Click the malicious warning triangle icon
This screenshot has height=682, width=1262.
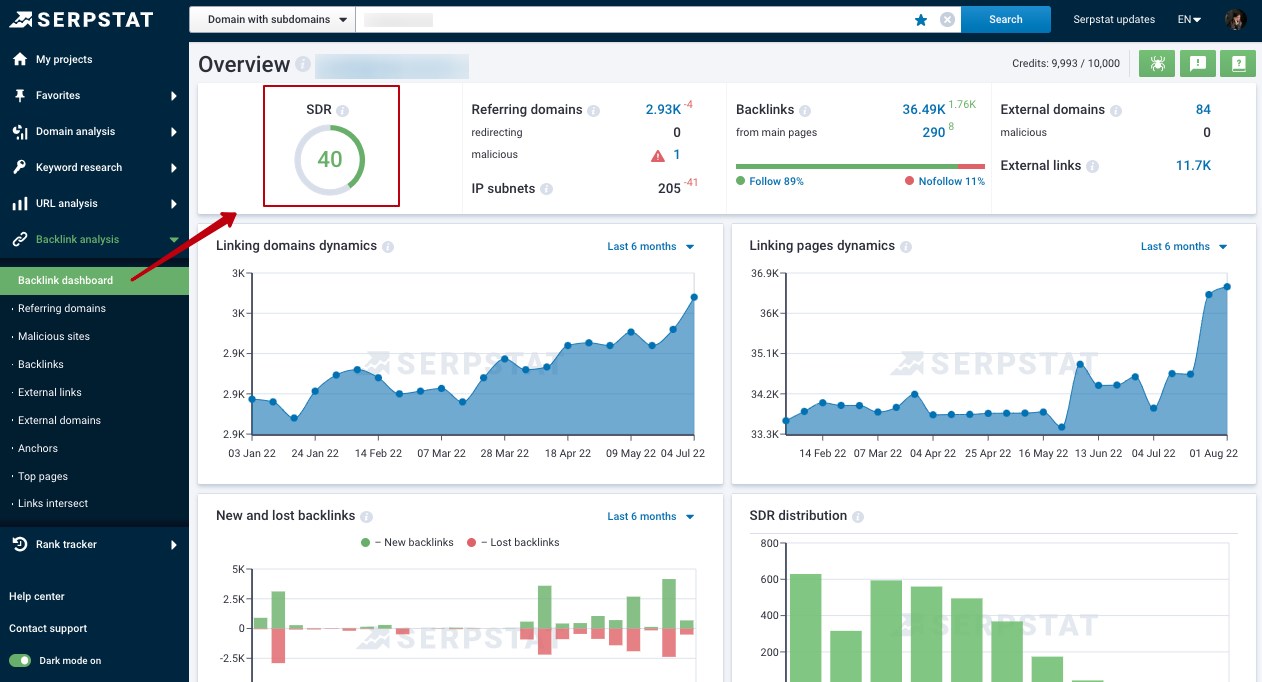[658, 155]
